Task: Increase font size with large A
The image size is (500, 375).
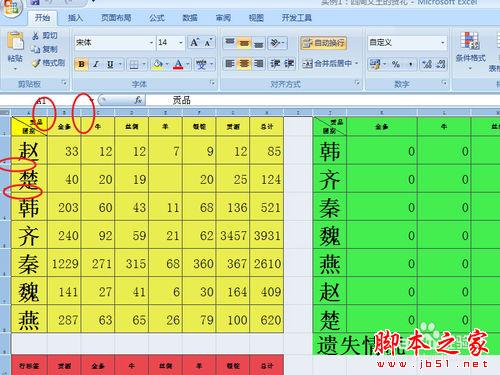Action: (195, 43)
